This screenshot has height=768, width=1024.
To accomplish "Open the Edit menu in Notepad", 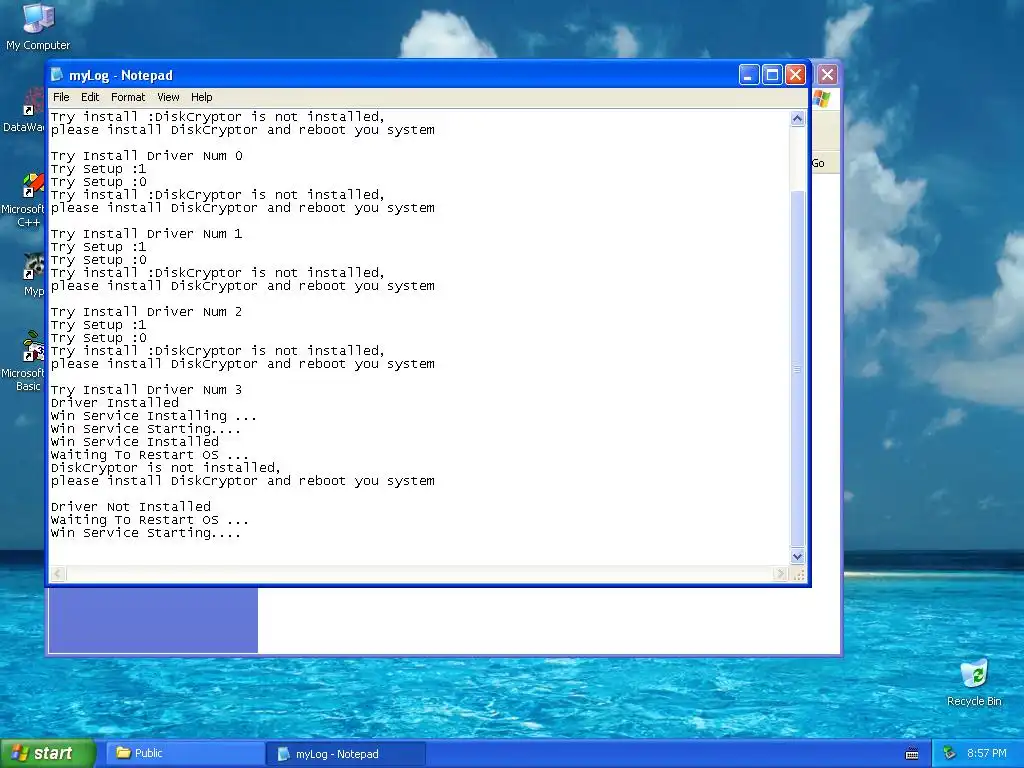I will 89,97.
